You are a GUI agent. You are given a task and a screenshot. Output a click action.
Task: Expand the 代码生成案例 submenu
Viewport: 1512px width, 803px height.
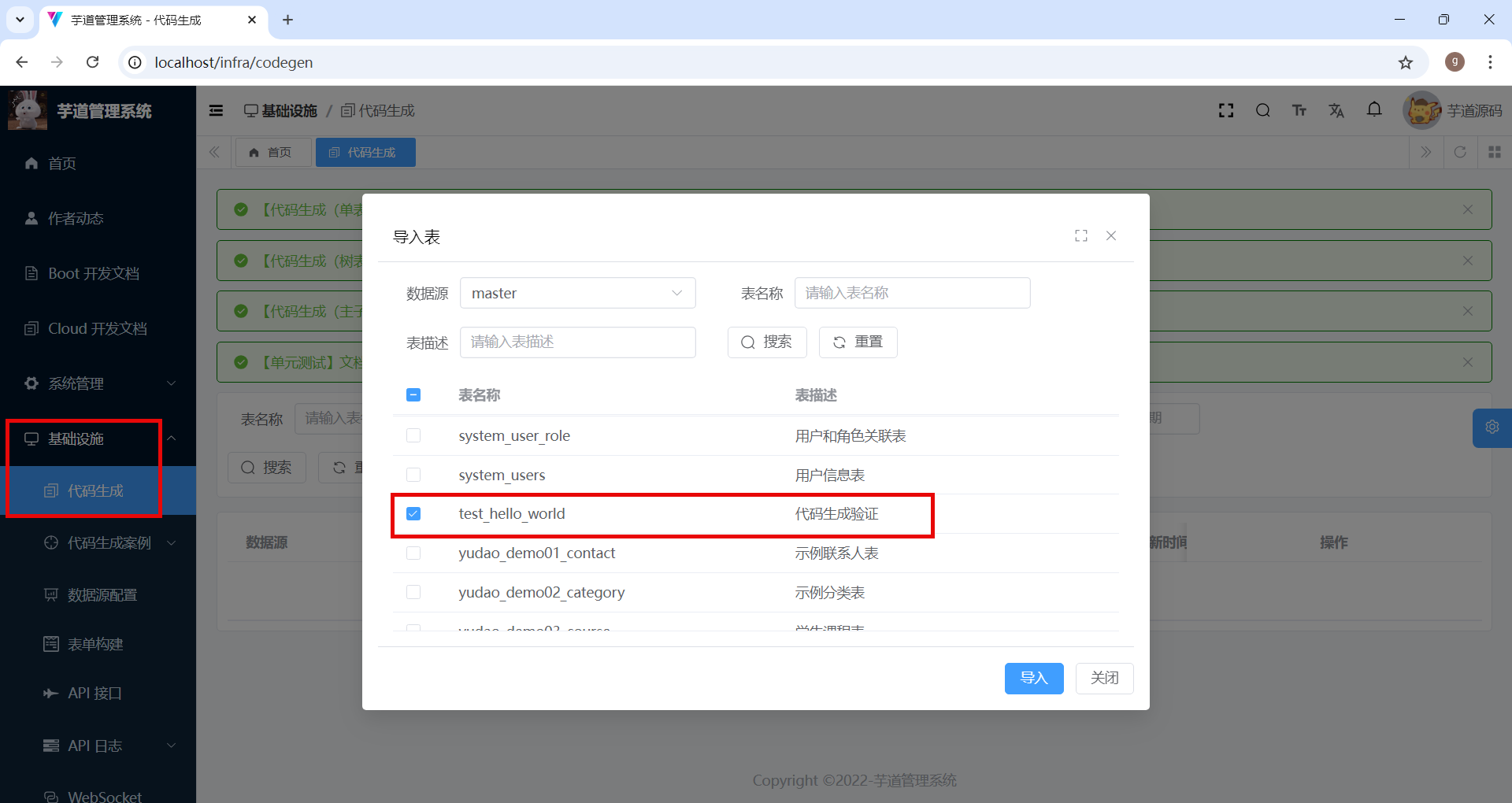[x=98, y=542]
